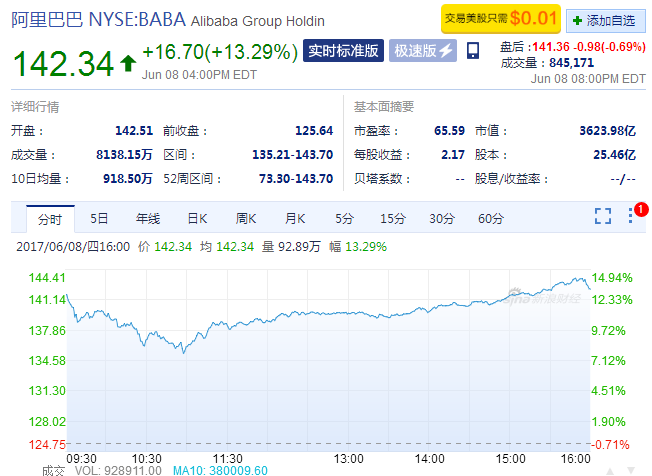Click the 14.94% percent axis label
The width and height of the screenshot is (652, 476).
click(x=612, y=278)
